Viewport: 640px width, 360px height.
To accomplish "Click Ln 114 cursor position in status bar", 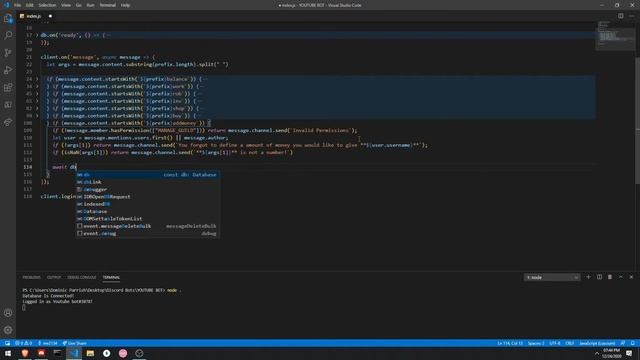I will (x=510, y=343).
